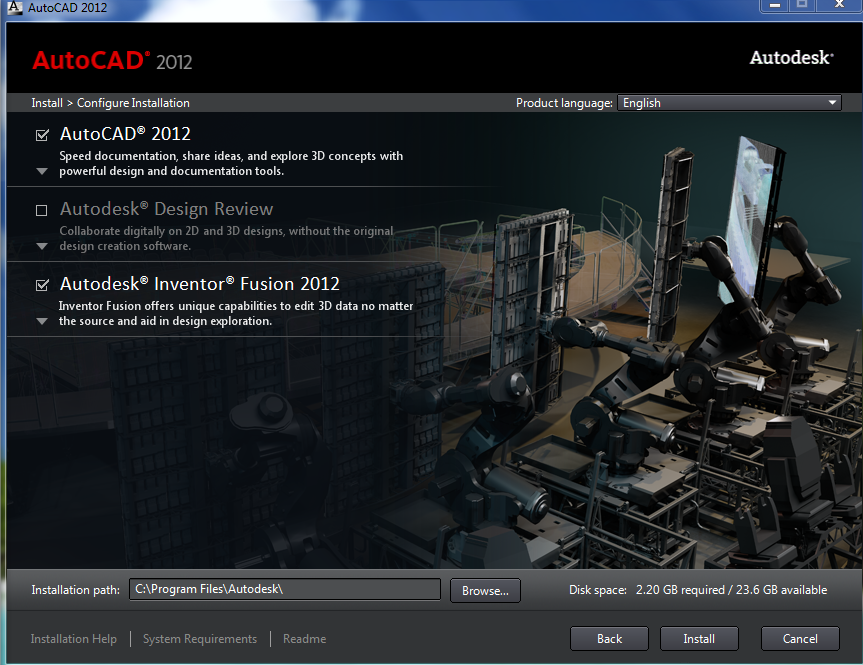This screenshot has height=665, width=863.
Task: Open the Readme link
Action: [x=304, y=639]
